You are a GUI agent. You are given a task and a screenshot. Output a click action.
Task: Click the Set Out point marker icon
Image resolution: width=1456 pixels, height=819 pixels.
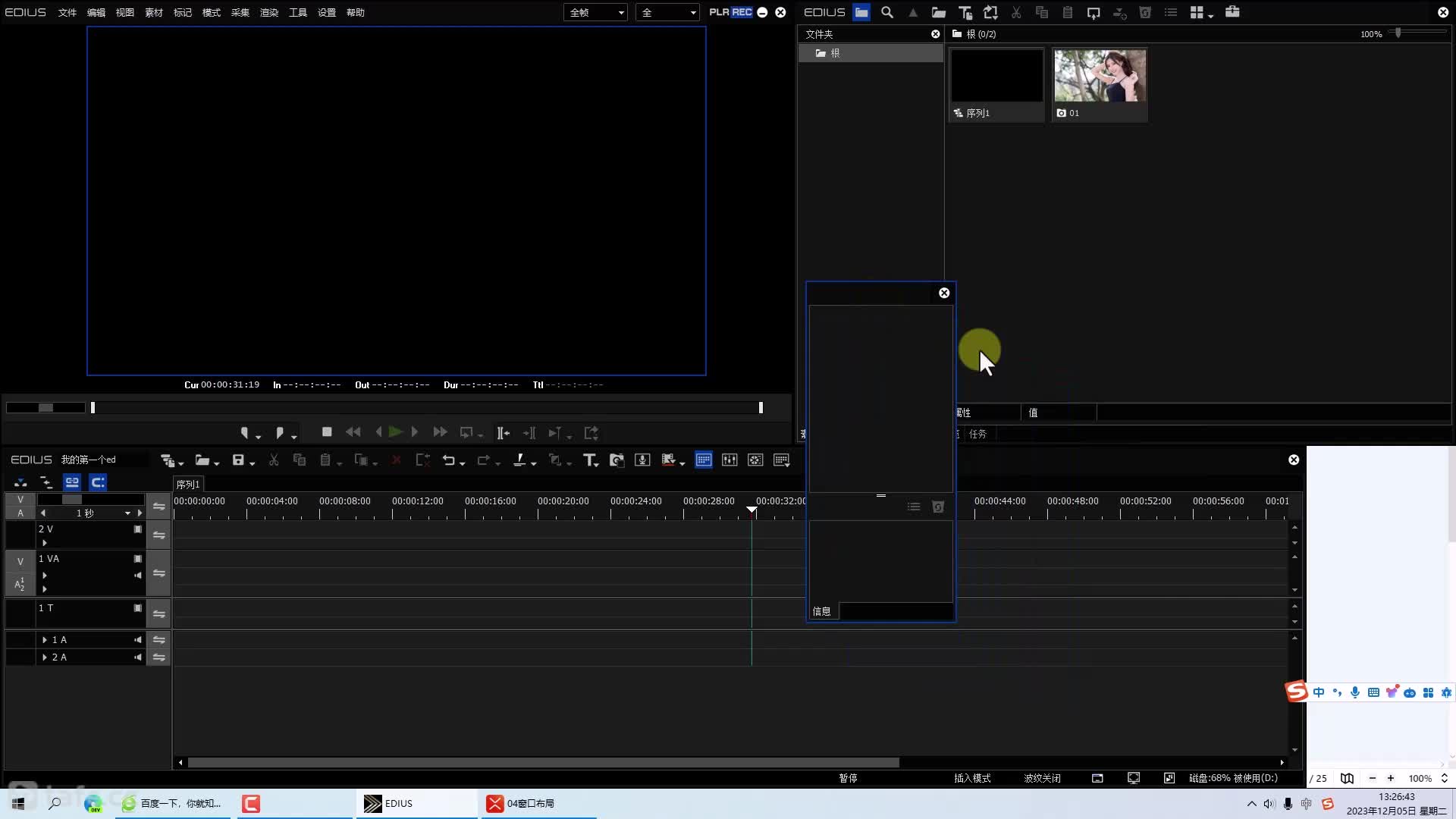tap(280, 433)
